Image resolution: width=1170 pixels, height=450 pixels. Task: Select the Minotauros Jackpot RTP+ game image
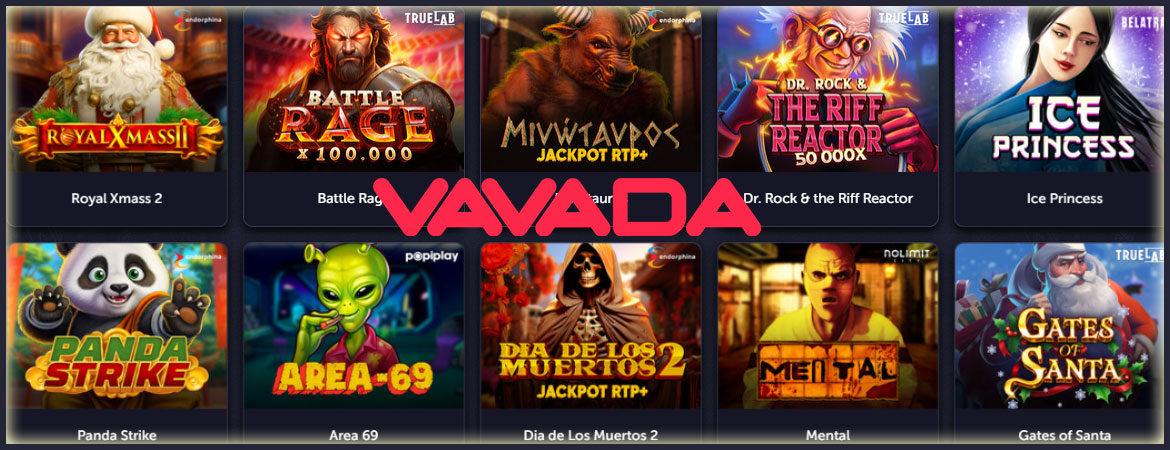pos(590,89)
